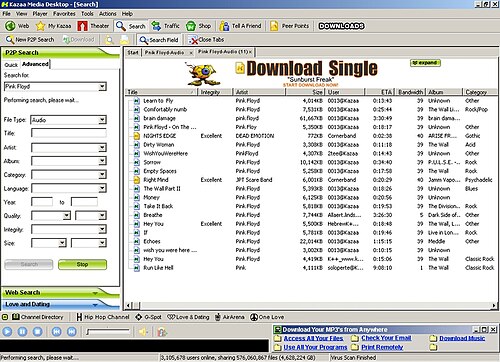The width and height of the screenshot is (500, 362).
Task: Click the Access All Your Files link
Action: (313, 338)
